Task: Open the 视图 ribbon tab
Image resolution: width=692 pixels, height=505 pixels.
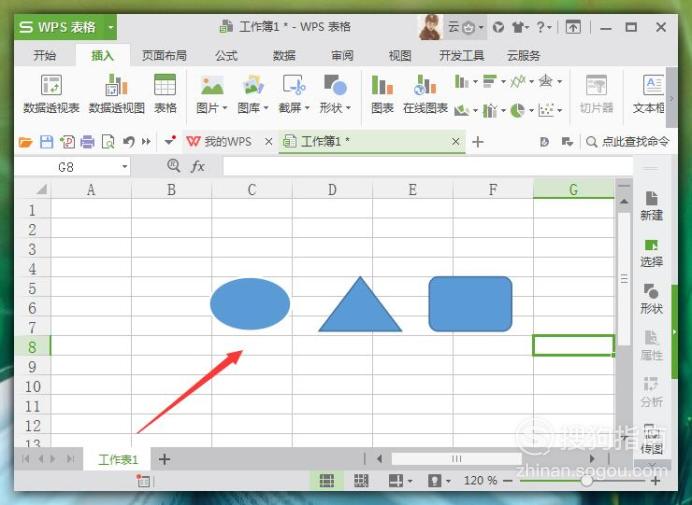Action: click(400, 56)
